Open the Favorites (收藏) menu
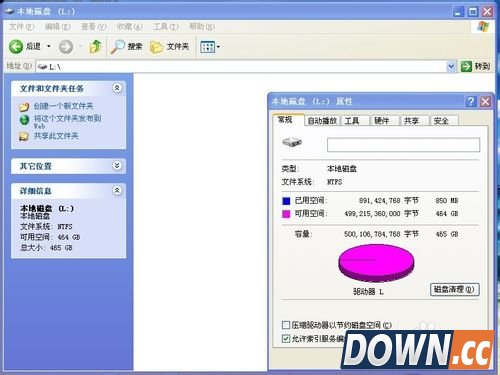 tap(129, 27)
